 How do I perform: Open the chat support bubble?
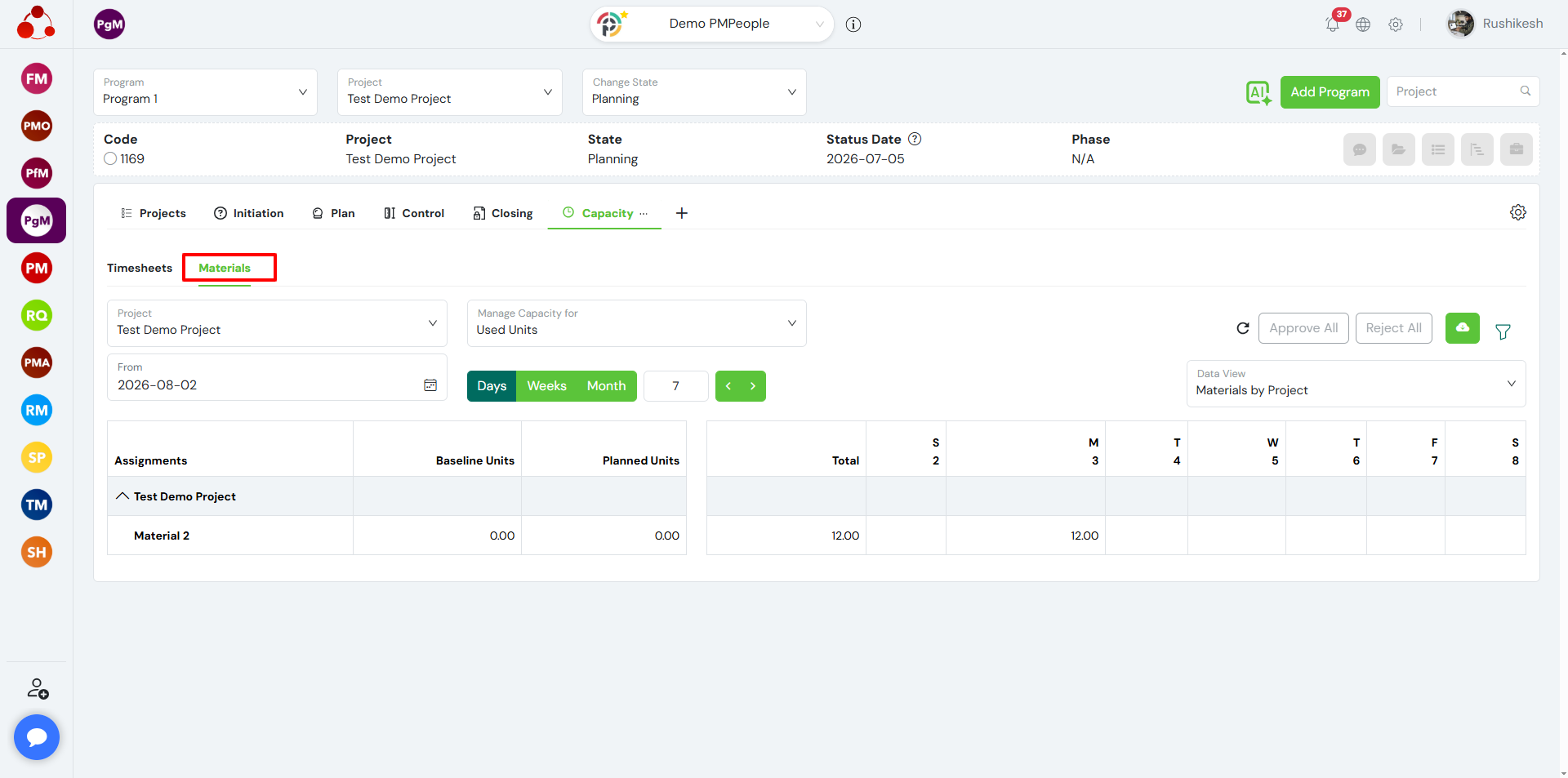[37, 737]
